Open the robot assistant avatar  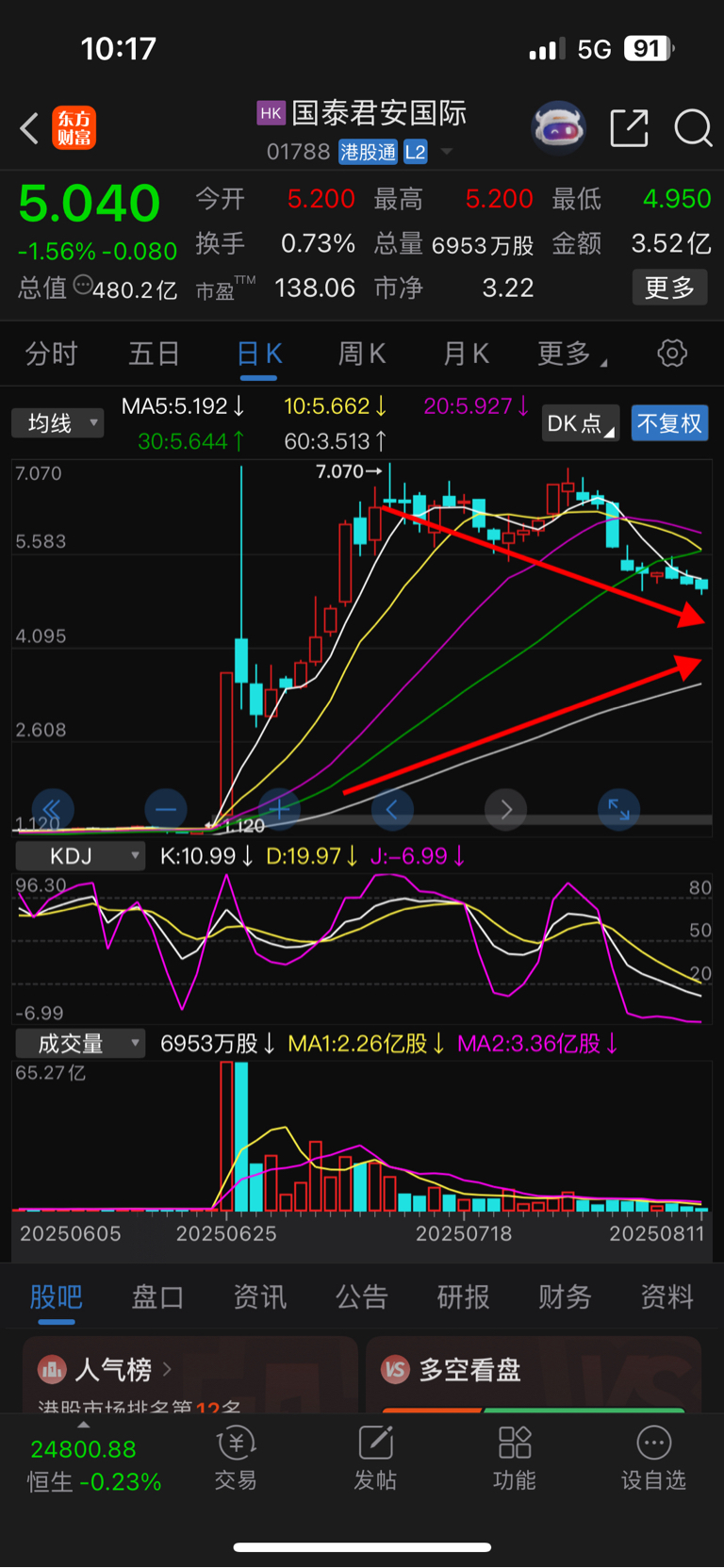(x=559, y=127)
